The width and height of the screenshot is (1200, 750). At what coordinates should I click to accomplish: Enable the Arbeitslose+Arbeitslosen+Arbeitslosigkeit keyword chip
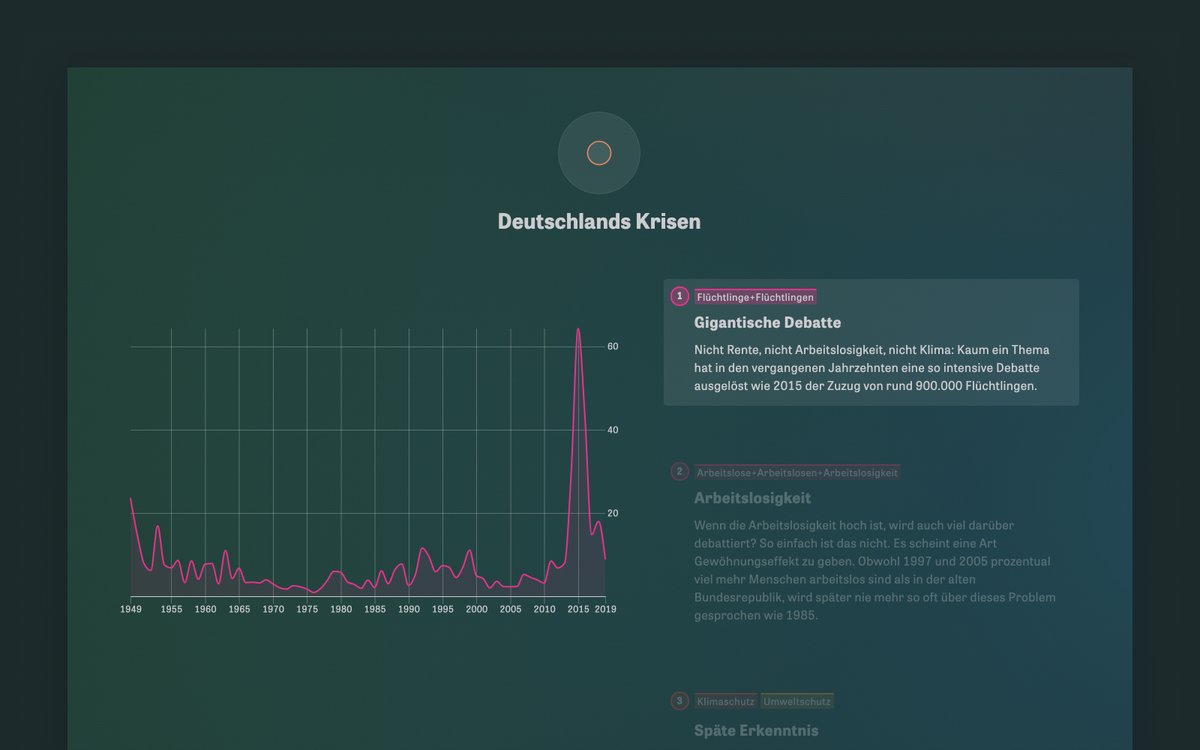point(797,471)
